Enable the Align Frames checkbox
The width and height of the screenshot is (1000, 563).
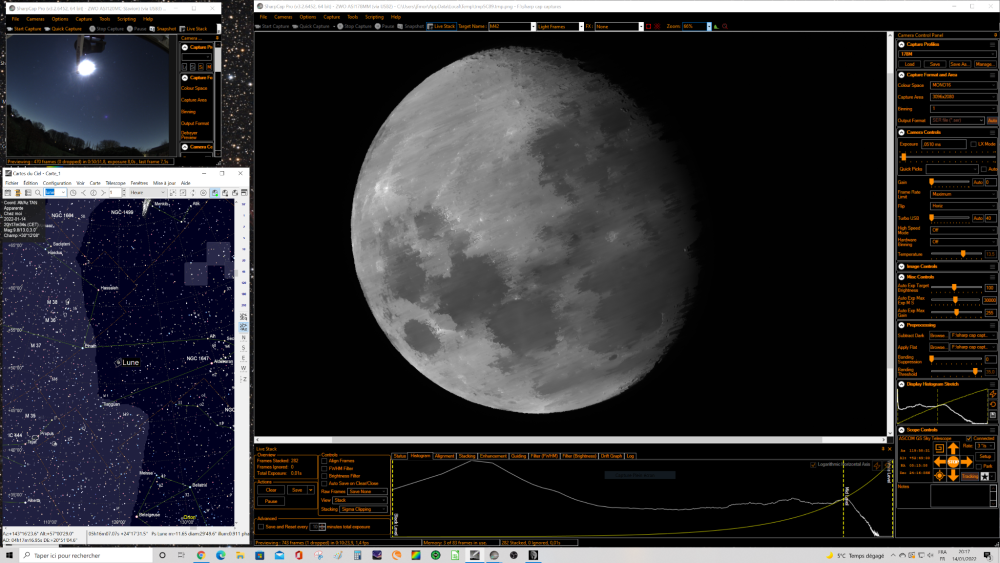pos(324,461)
